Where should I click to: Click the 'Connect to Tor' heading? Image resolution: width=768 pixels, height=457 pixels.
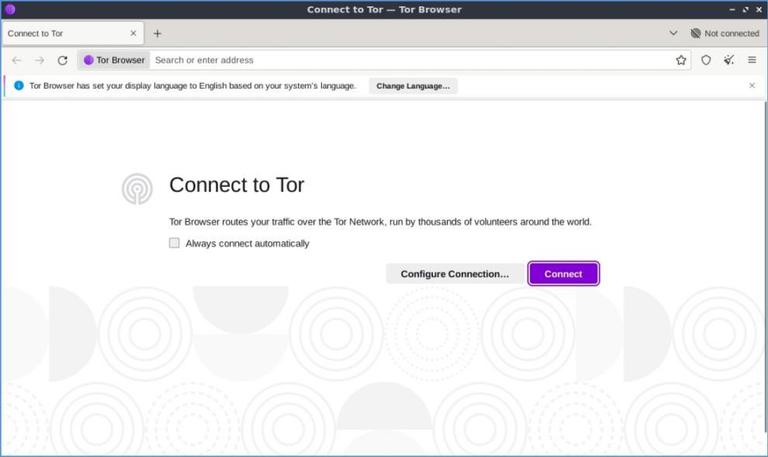pos(237,185)
